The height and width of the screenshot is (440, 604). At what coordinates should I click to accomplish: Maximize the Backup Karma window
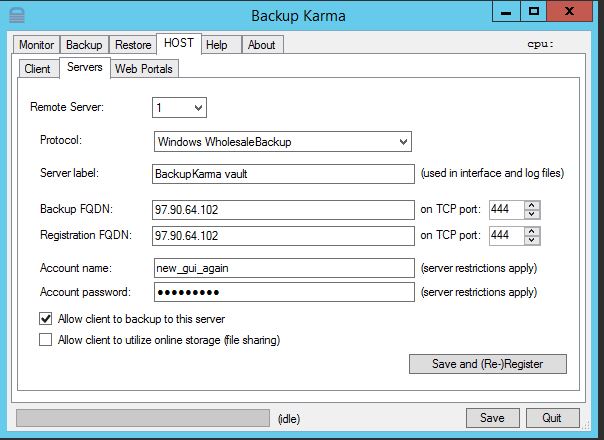click(534, 11)
